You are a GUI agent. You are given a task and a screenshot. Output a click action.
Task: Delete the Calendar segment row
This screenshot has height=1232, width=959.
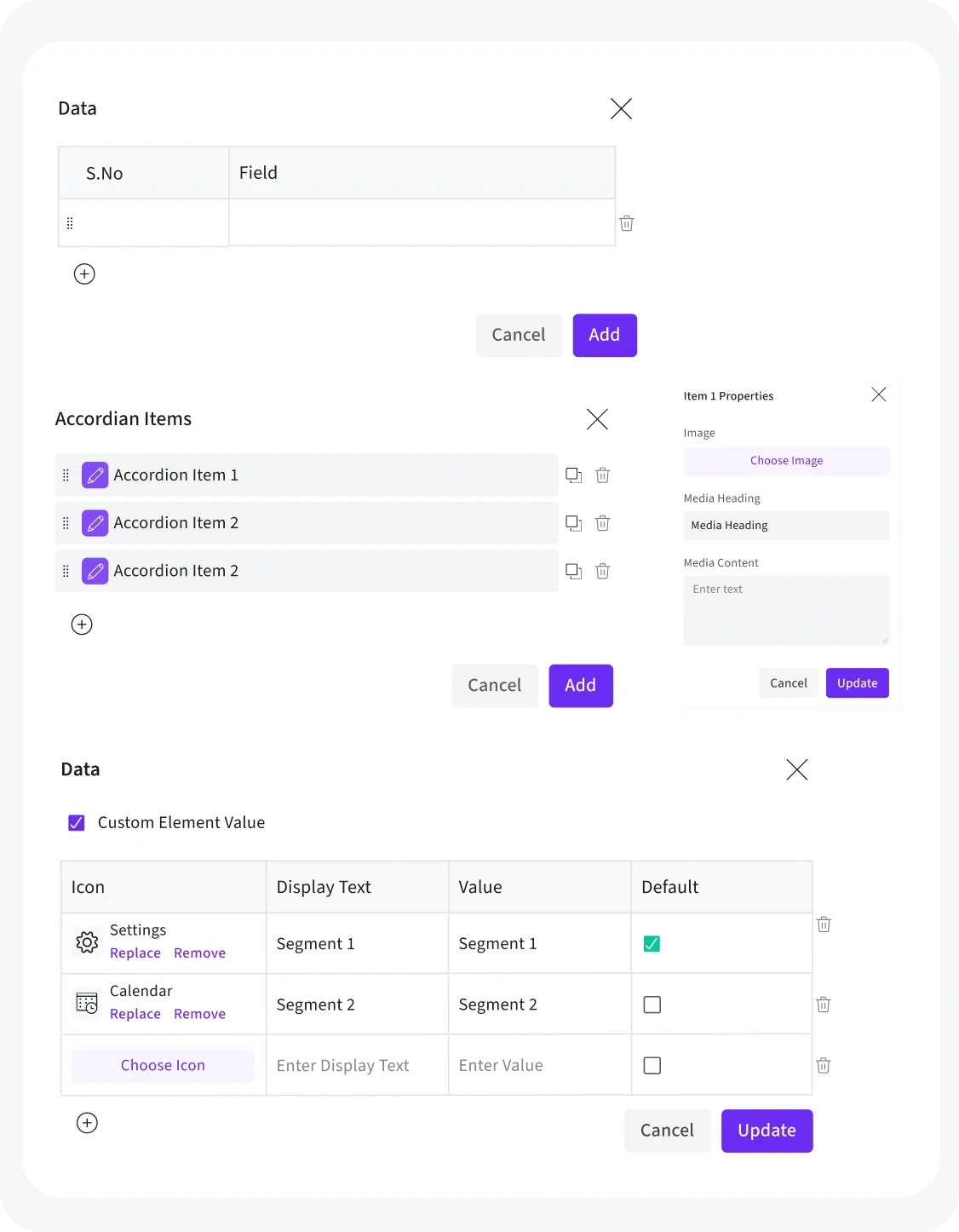[824, 1005]
